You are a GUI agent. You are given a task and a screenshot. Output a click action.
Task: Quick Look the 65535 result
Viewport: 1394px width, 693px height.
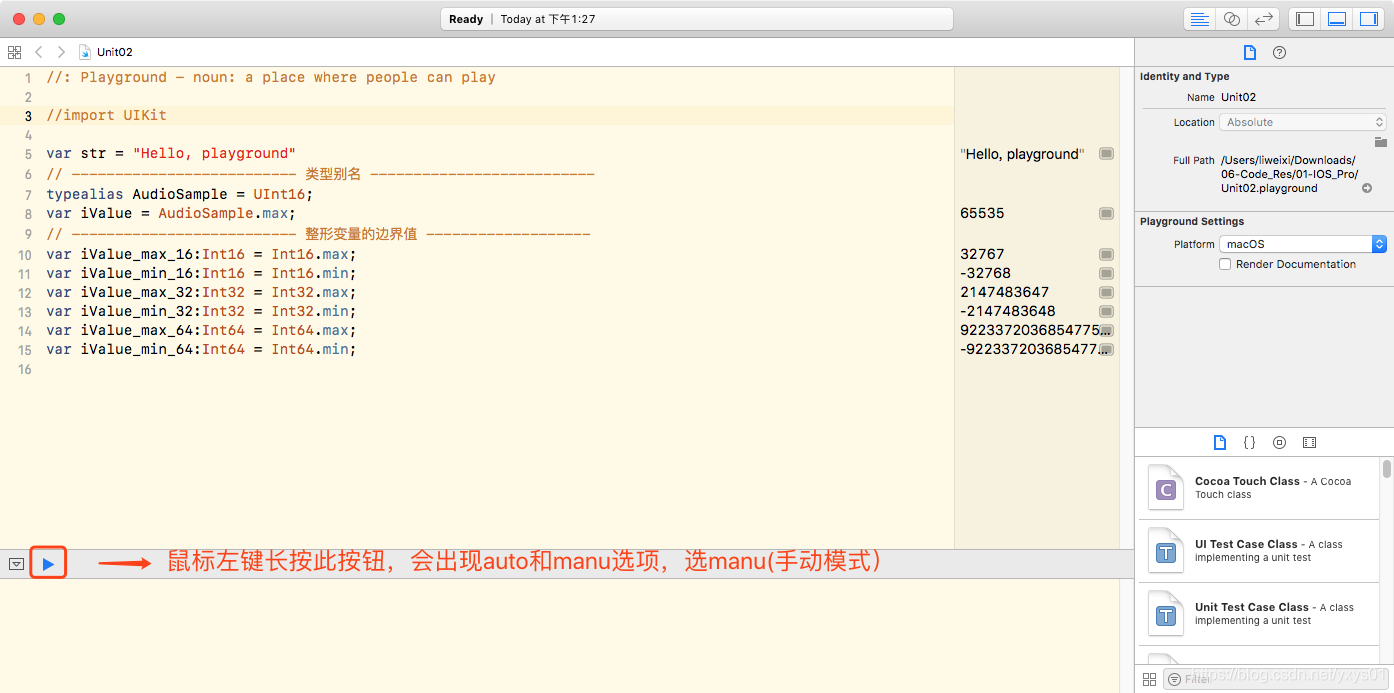click(1106, 213)
